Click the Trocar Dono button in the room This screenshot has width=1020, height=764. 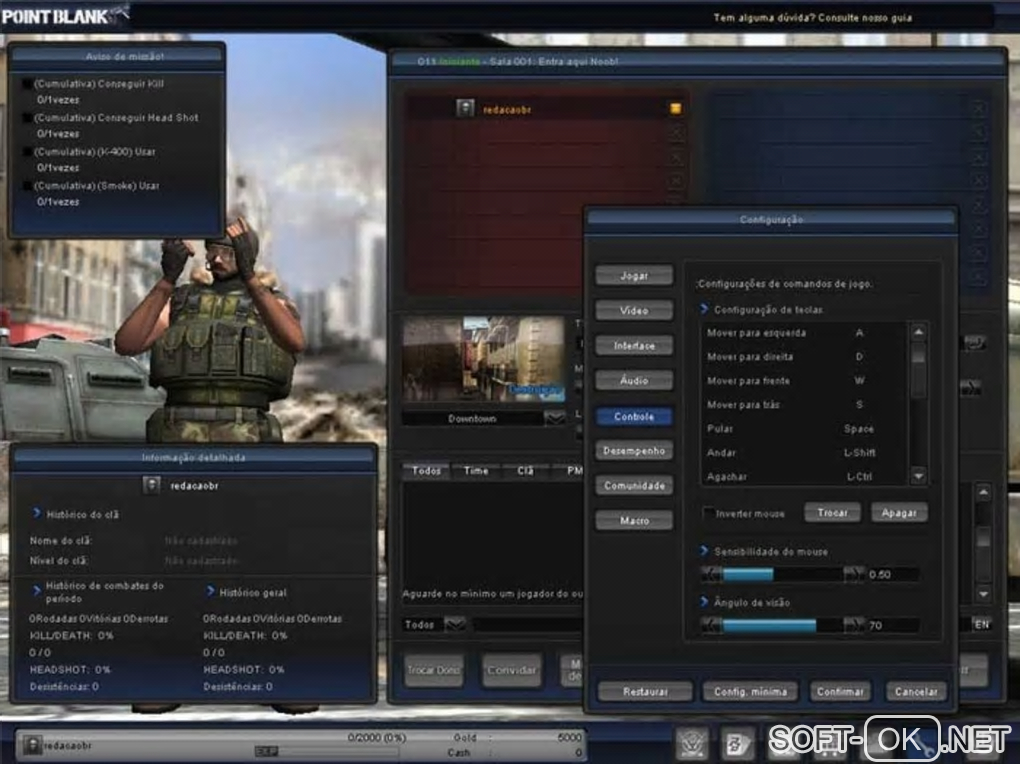(433, 670)
